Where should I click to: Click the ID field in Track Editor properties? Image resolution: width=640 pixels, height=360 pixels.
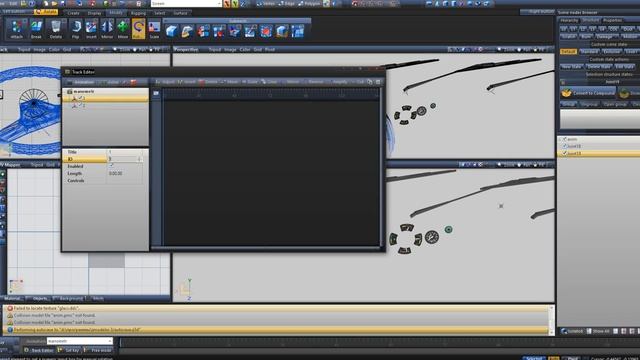coord(125,159)
